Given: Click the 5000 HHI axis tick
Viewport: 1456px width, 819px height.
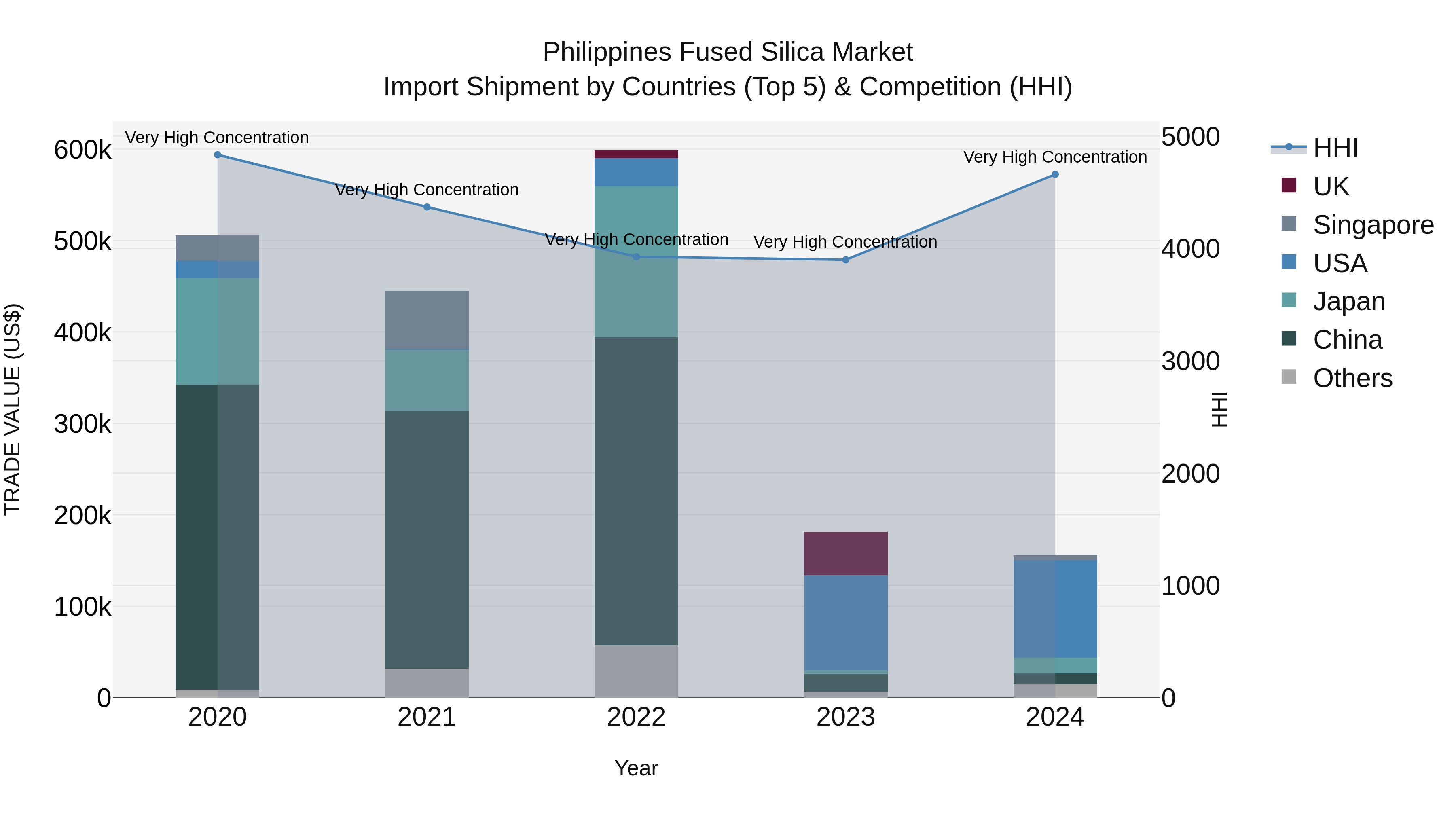Looking at the screenshot, I should (x=1190, y=137).
